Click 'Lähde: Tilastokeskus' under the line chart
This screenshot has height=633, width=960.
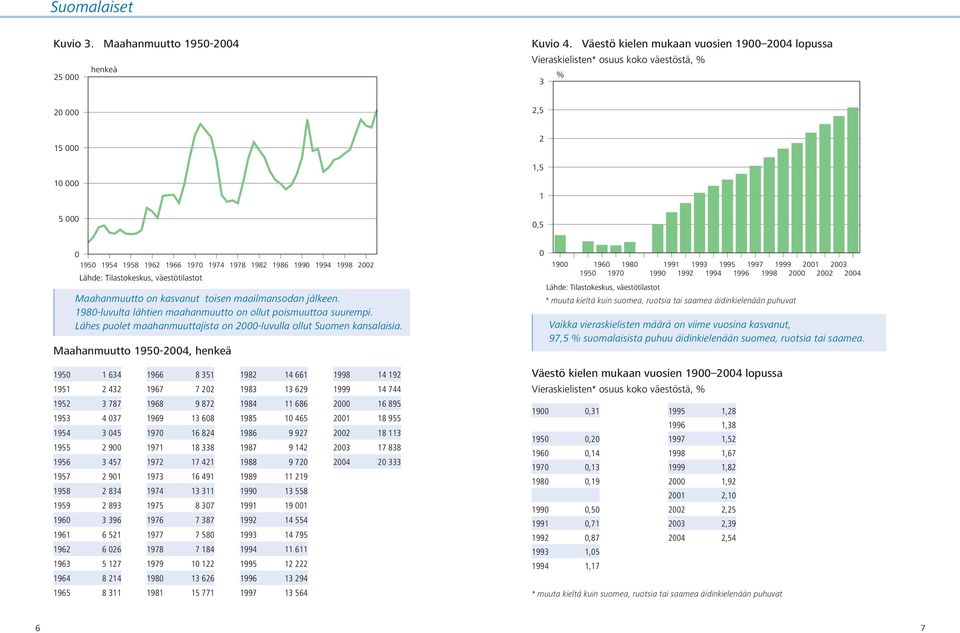pyautogui.click(x=141, y=278)
